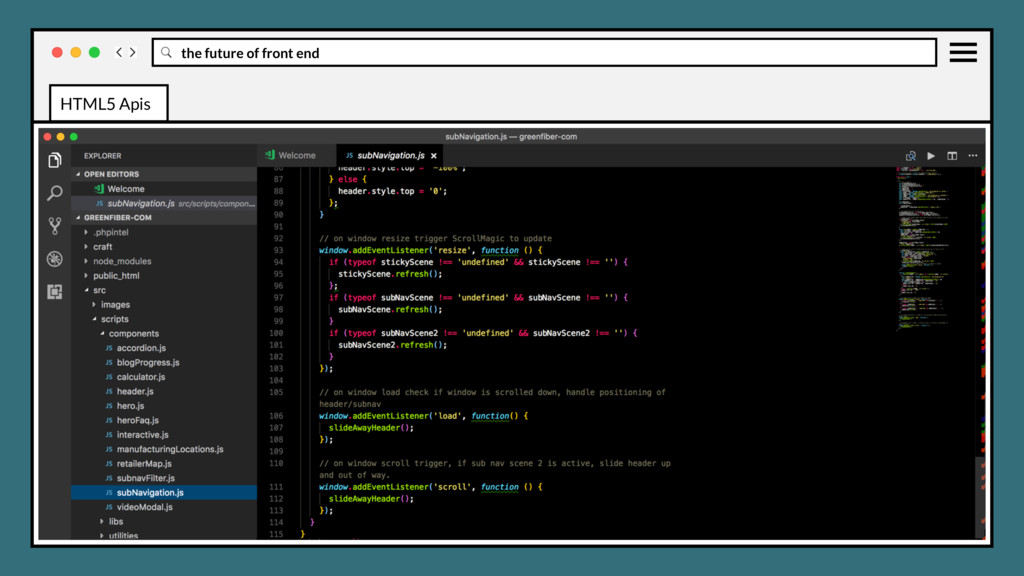The image size is (1024, 576).
Task: Click the browser search input field
Action: (544, 52)
